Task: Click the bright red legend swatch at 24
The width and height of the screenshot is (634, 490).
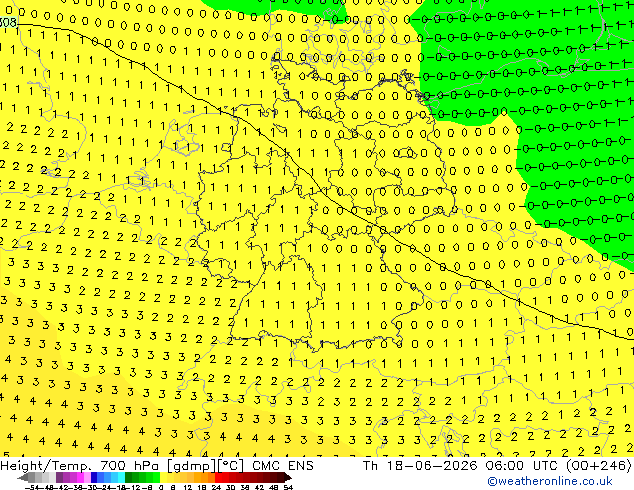Action: (x=218, y=477)
